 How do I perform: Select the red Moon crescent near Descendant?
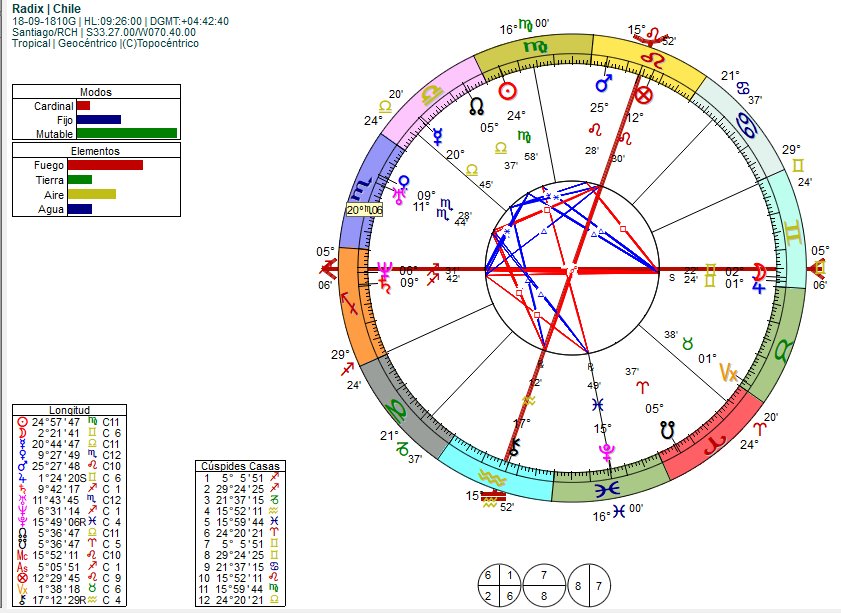[759, 271]
